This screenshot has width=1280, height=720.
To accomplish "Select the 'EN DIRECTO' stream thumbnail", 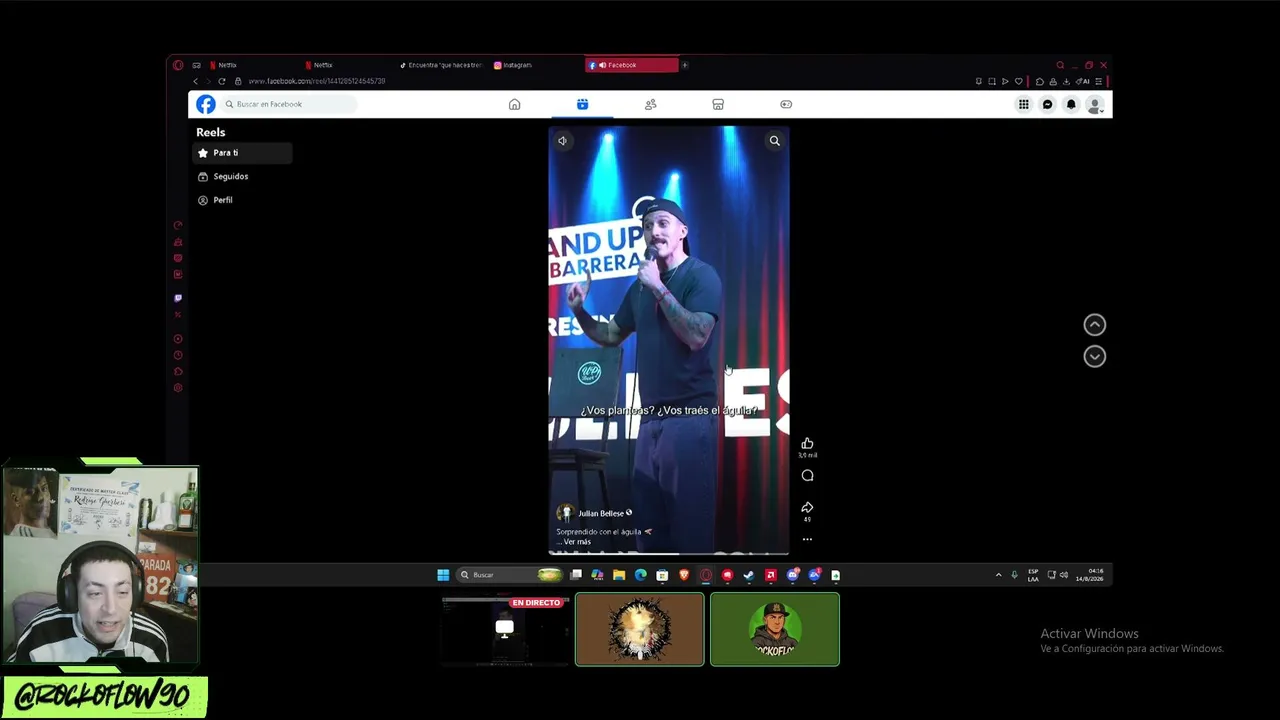I will click(505, 629).
